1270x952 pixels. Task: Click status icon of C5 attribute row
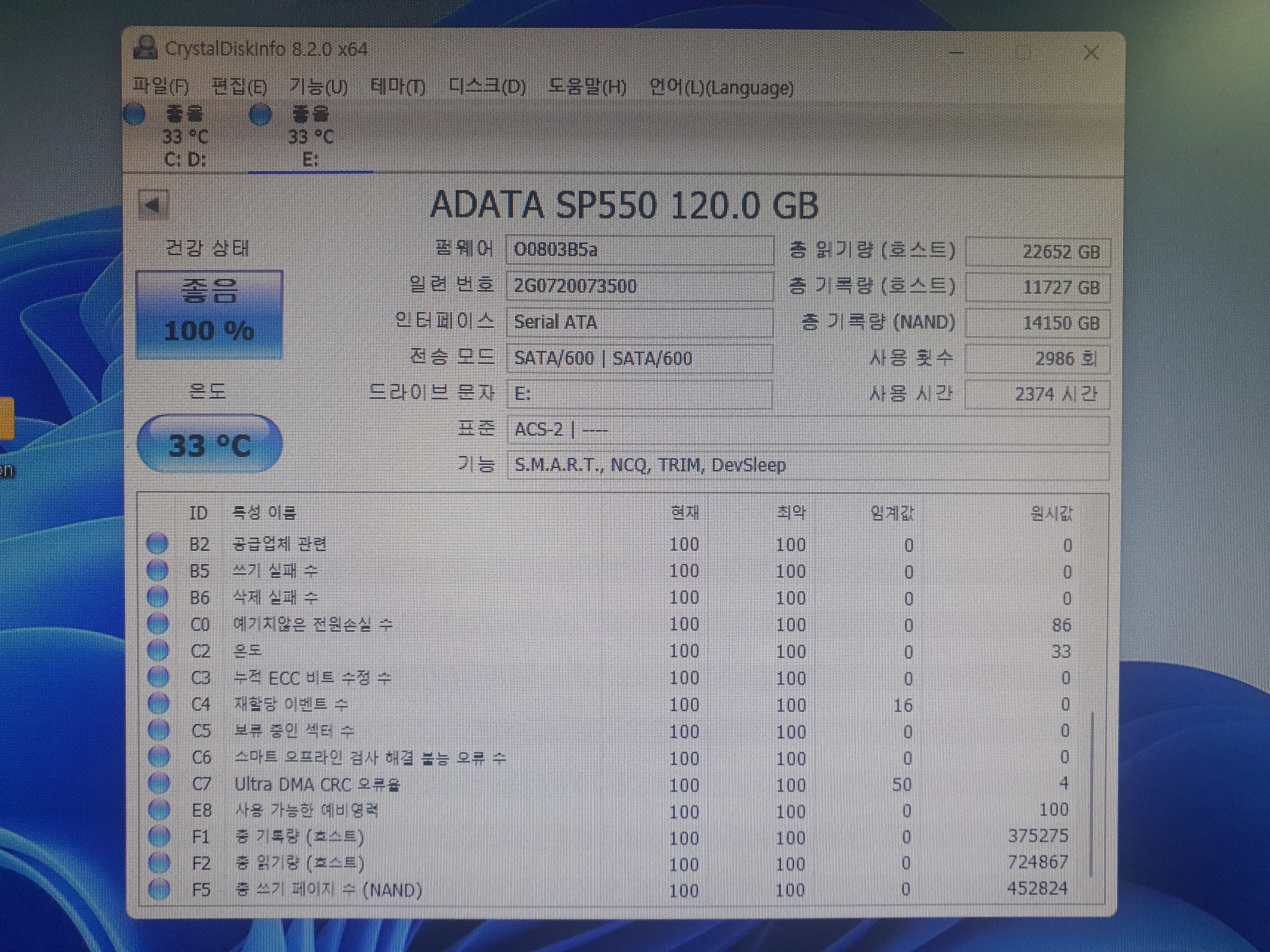159,730
